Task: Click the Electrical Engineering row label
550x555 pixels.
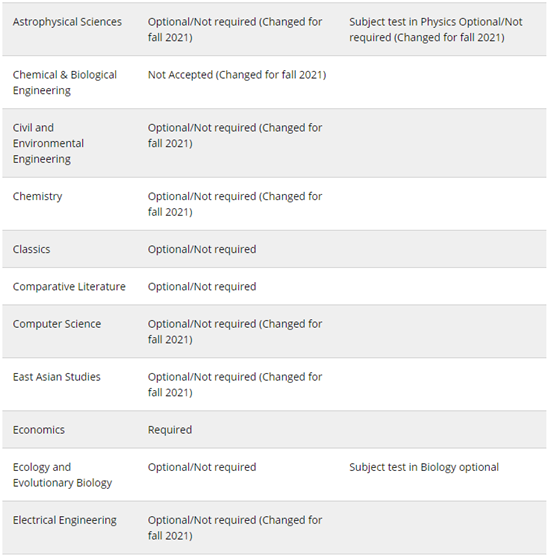Action: 65,520
